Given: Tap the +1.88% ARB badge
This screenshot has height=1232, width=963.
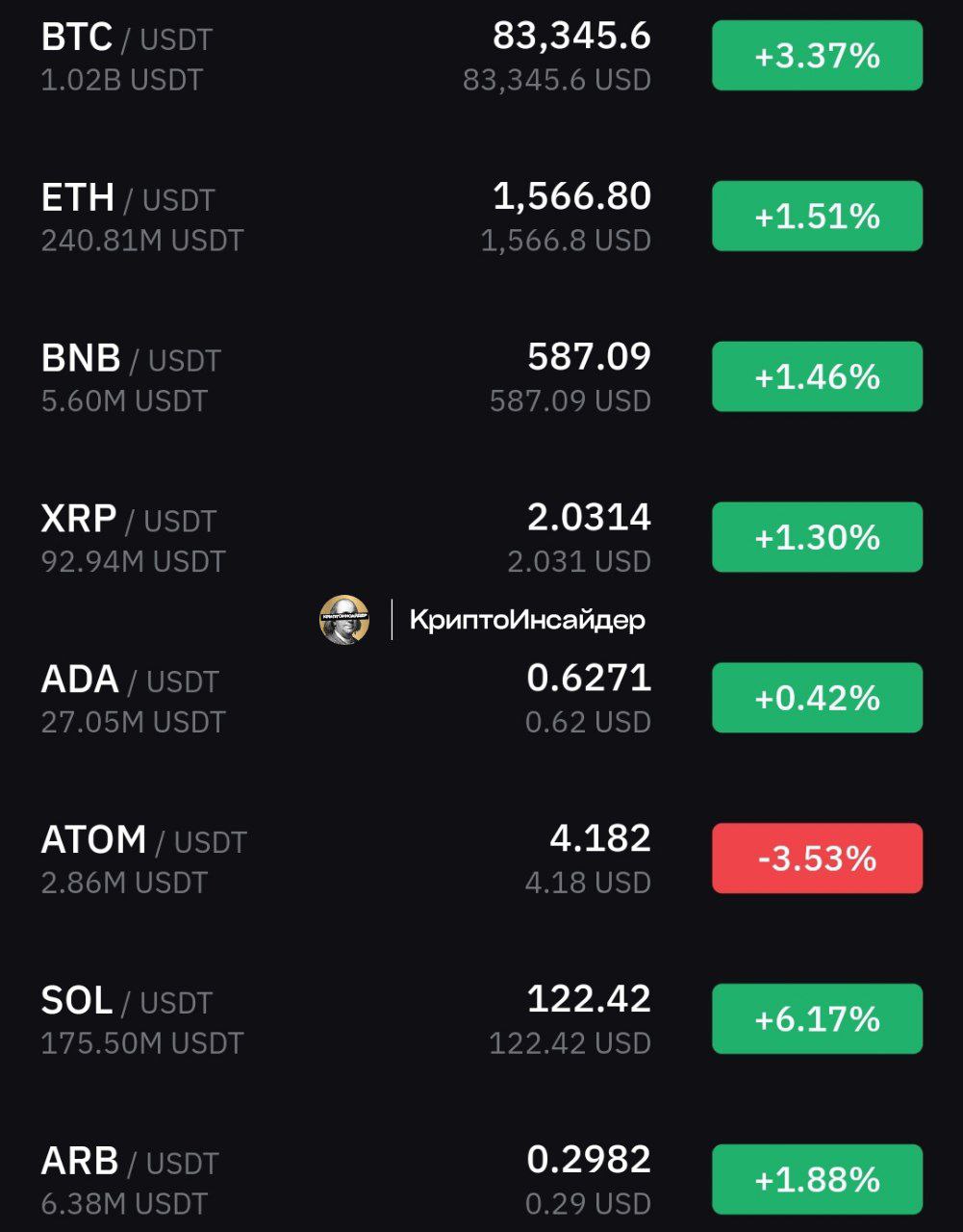Looking at the screenshot, I should coord(817,1179).
